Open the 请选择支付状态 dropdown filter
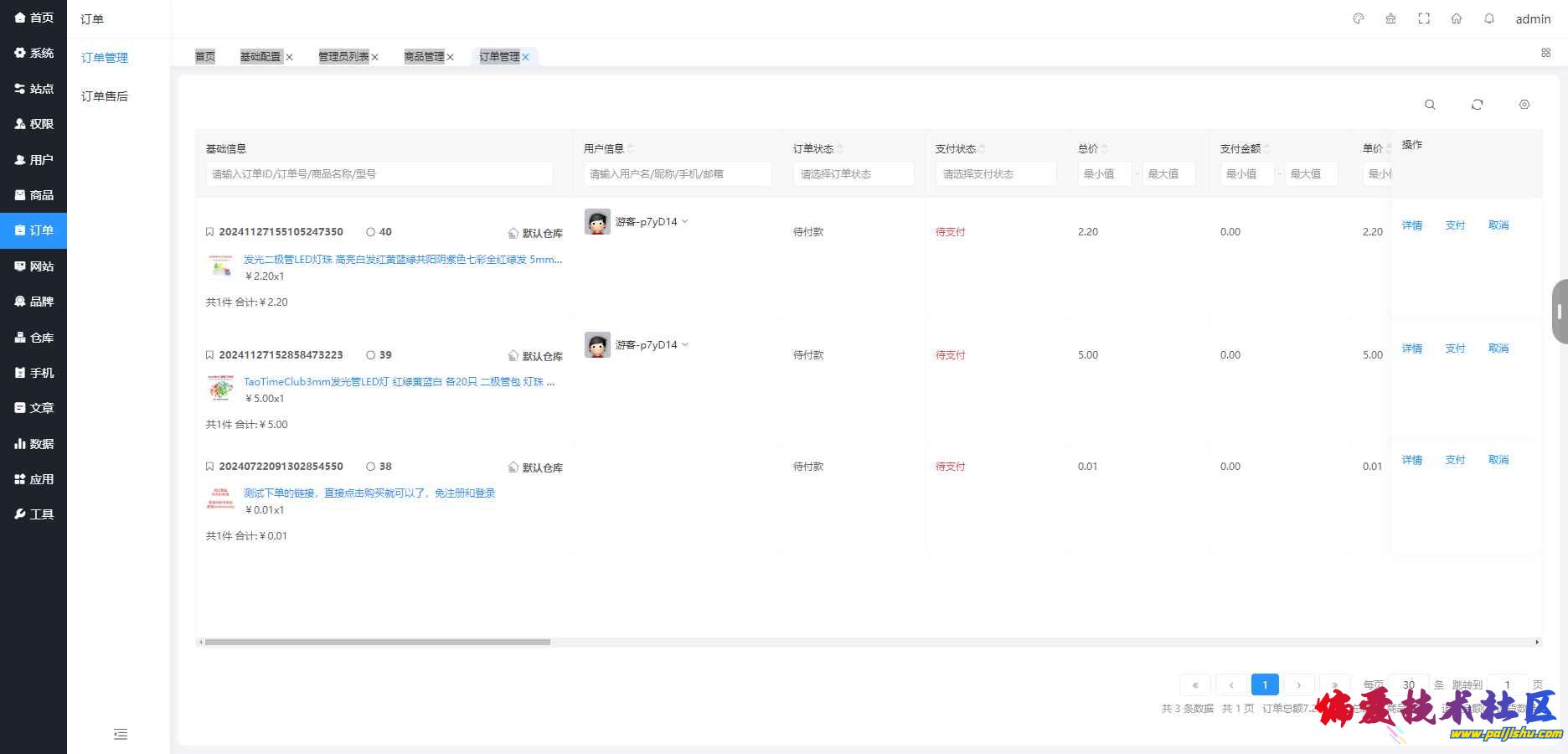This screenshot has width=1568, height=754. coord(995,174)
